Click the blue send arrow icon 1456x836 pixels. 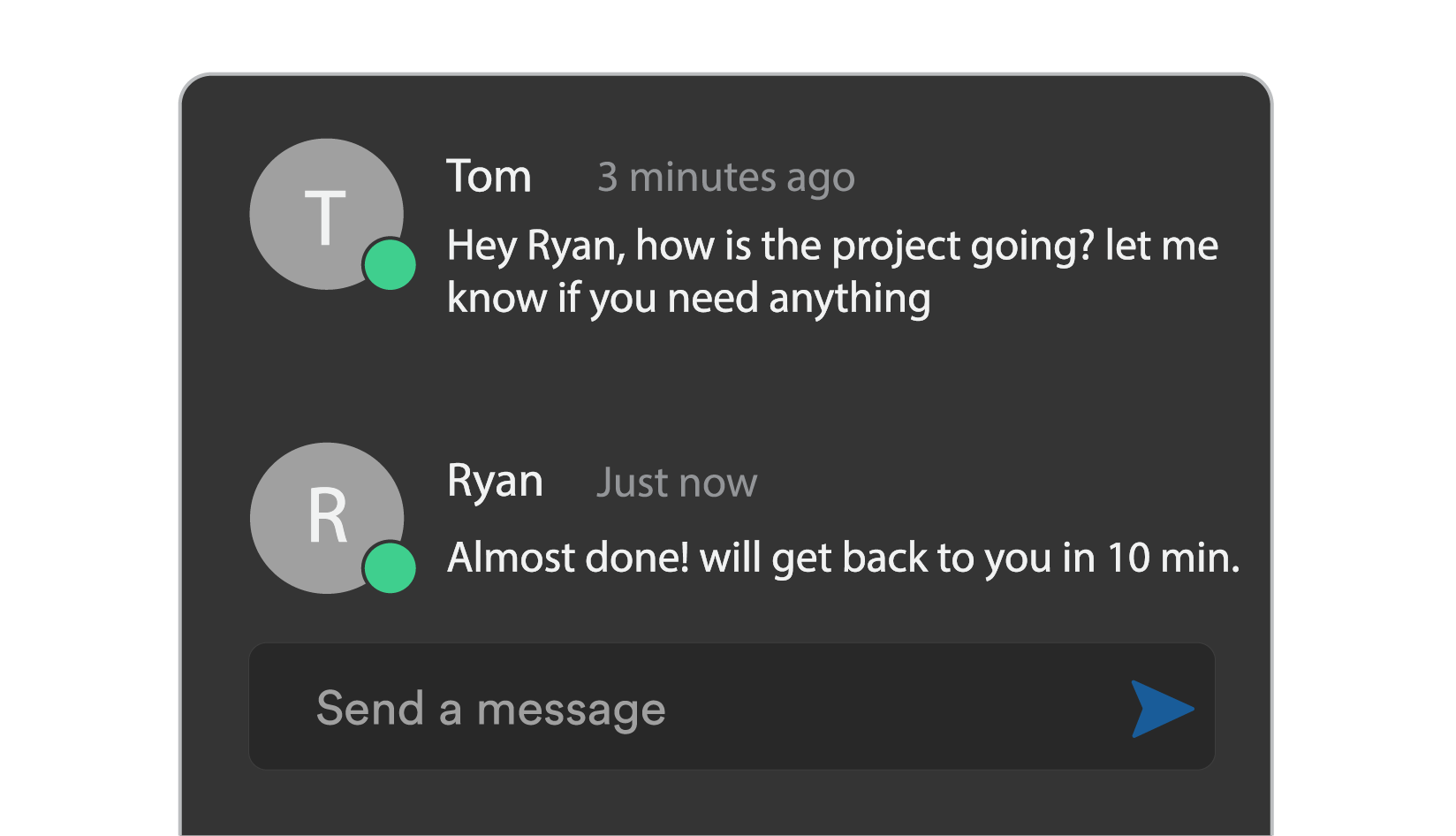[x=1161, y=709]
